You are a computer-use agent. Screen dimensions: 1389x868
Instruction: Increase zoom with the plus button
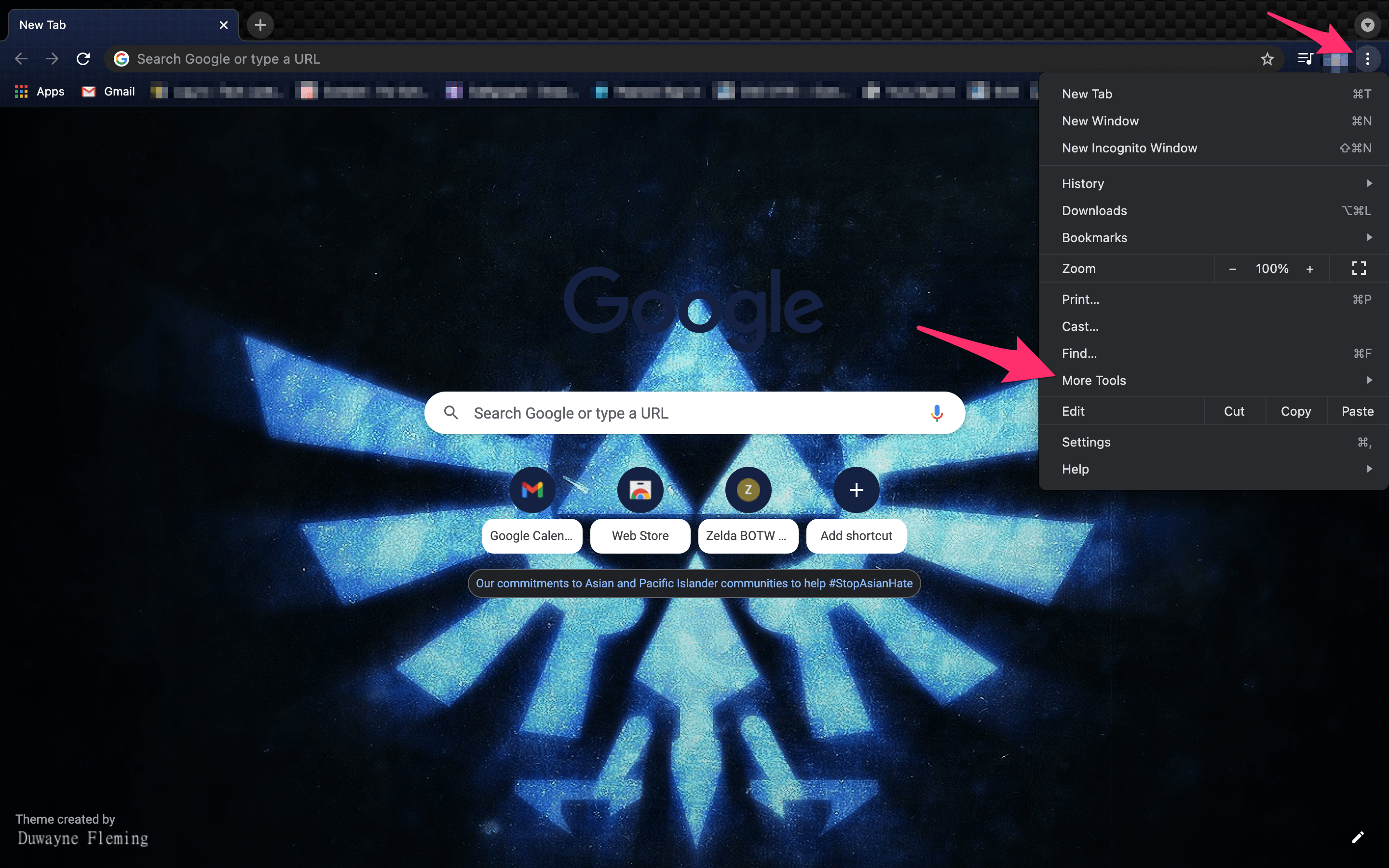[1310, 269]
